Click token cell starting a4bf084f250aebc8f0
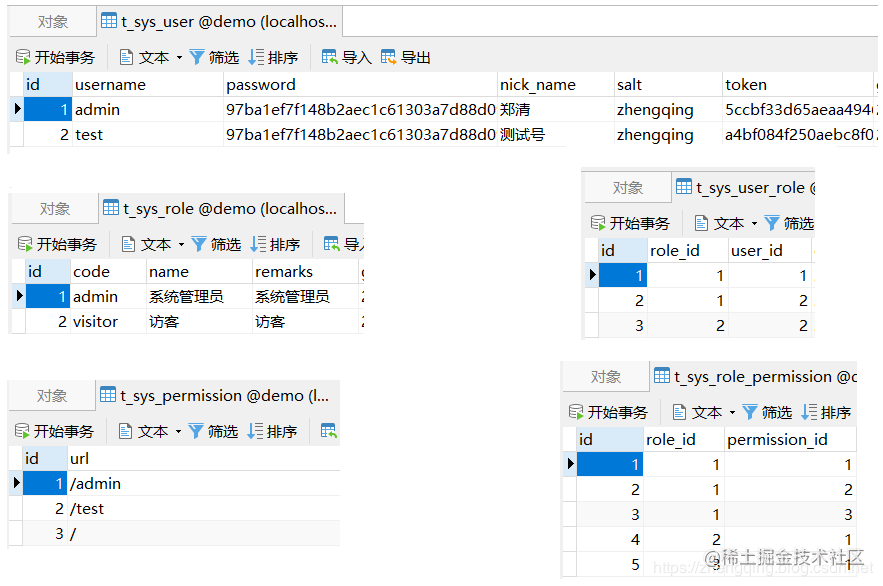This screenshot has width=883, height=586. 800,135
